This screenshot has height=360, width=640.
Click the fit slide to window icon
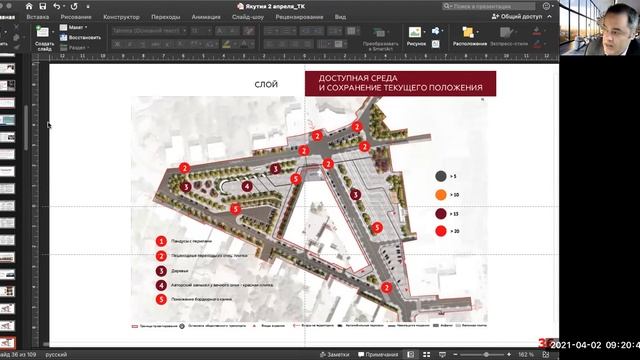[546, 354]
